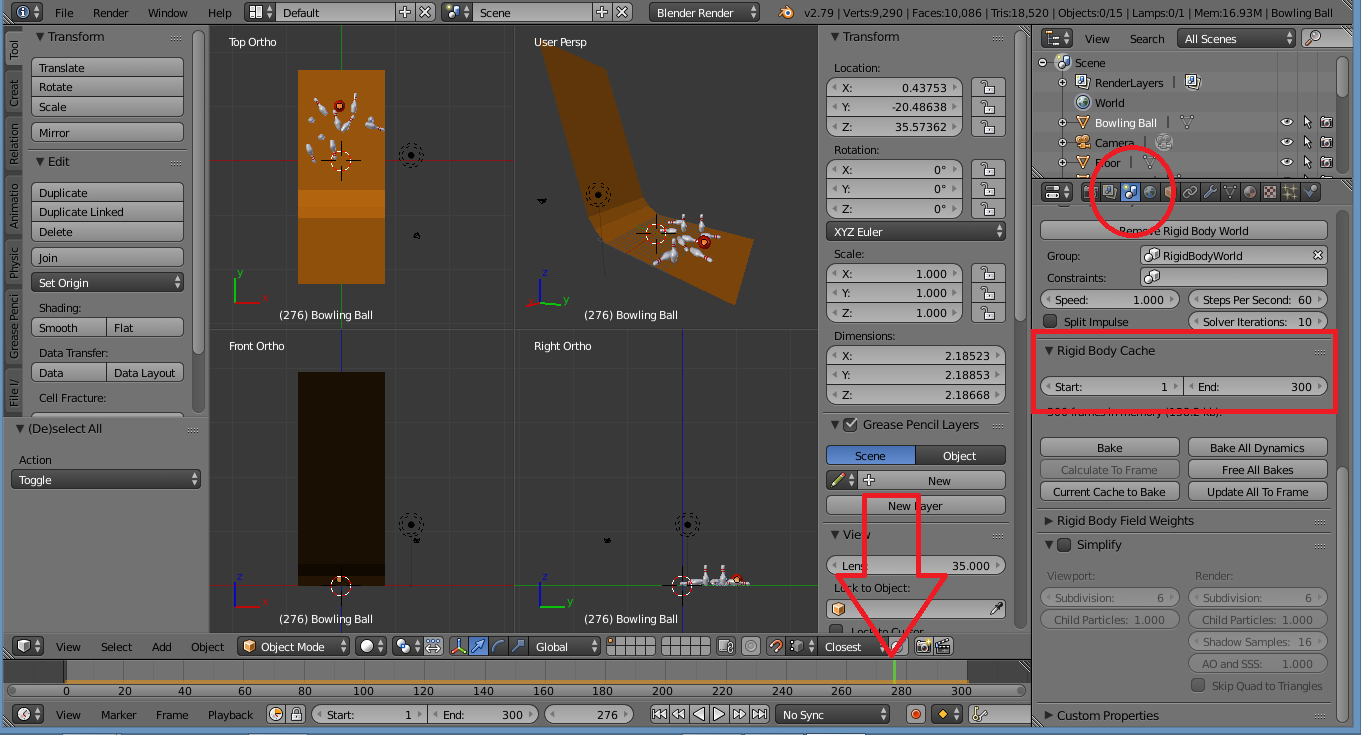
Task: Open the Render menu
Action: 110,13
